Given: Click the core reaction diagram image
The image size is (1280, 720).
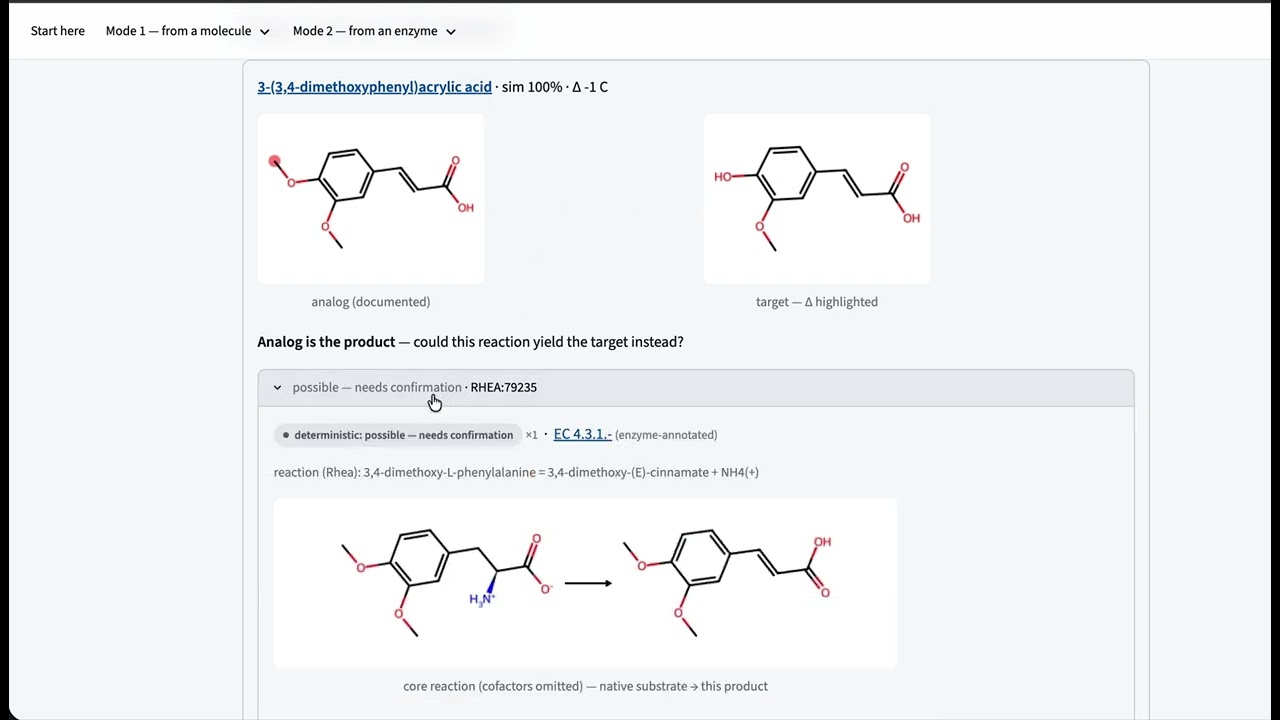Looking at the screenshot, I should (x=585, y=583).
